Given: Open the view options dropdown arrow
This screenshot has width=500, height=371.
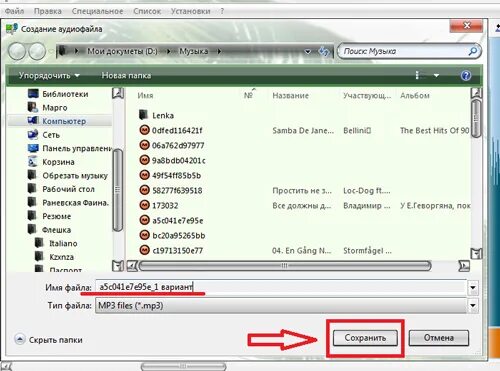Looking at the screenshot, I should pyautogui.click(x=436, y=76).
